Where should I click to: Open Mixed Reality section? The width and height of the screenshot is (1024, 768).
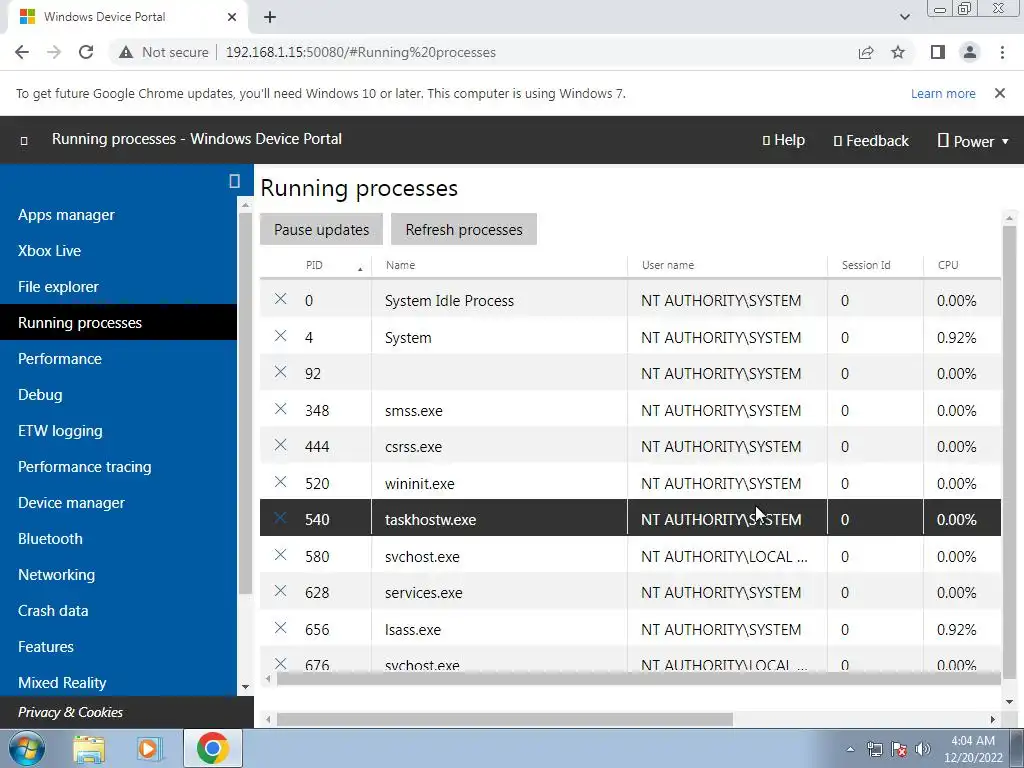[62, 682]
